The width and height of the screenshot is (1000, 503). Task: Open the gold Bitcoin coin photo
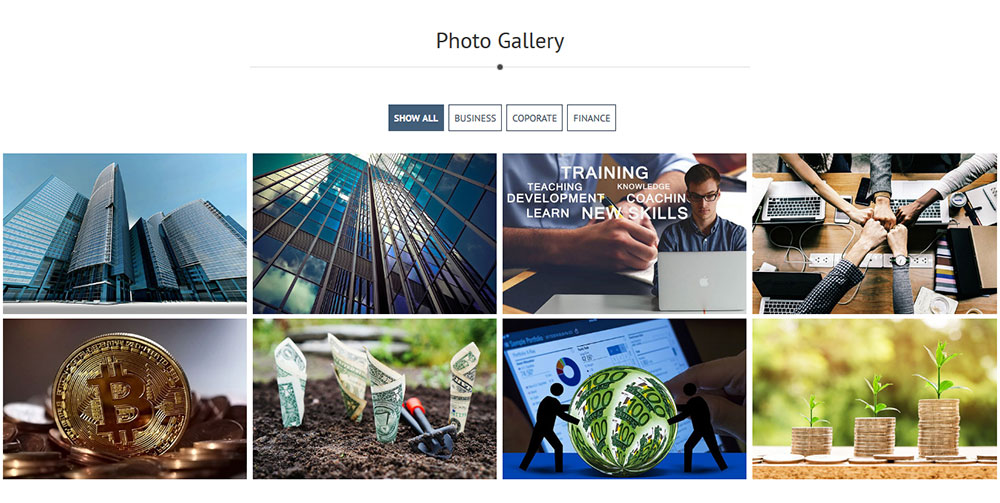coord(125,399)
